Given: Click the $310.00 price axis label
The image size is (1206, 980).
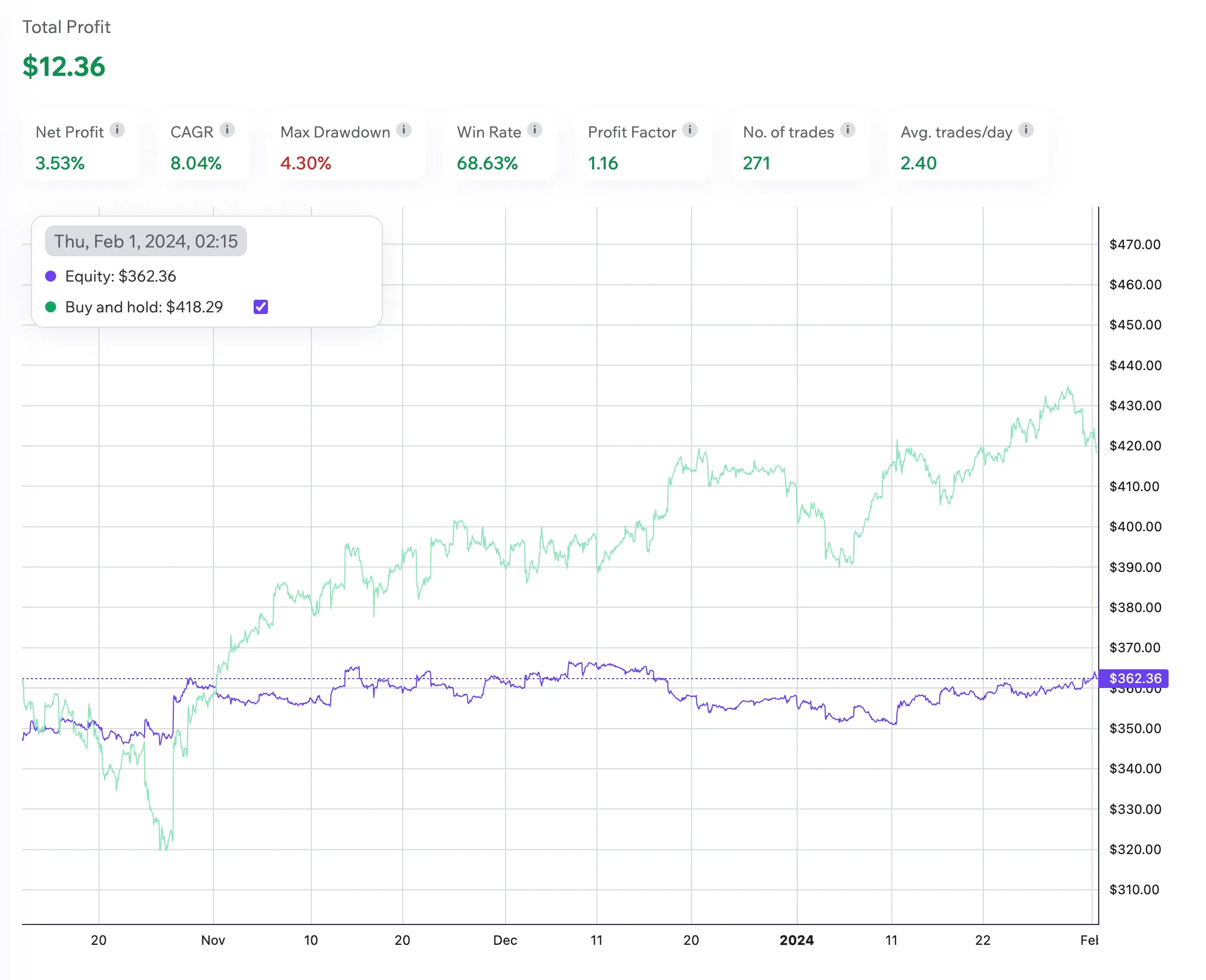Looking at the screenshot, I should coord(1134,890).
